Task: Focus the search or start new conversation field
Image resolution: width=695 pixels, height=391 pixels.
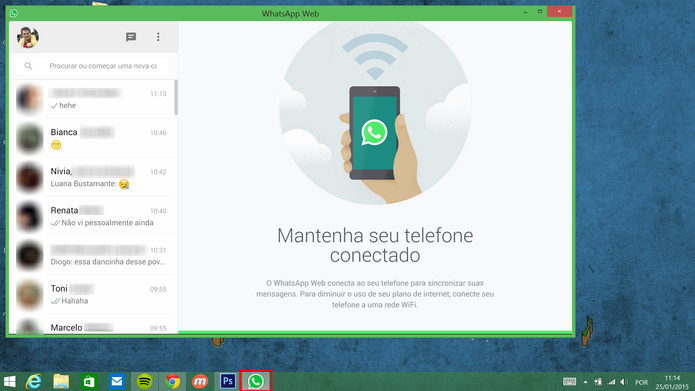Action: pyautogui.click(x=93, y=66)
